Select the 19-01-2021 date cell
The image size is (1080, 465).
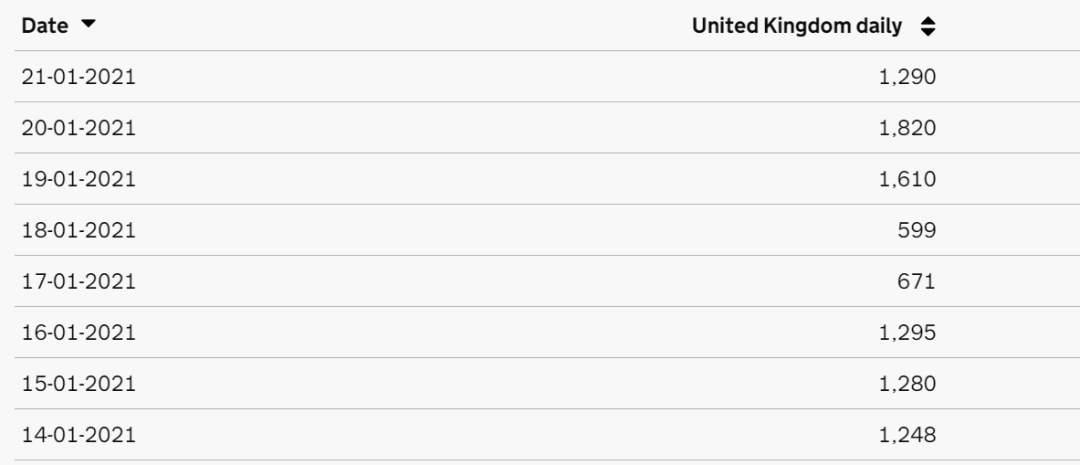(79, 179)
